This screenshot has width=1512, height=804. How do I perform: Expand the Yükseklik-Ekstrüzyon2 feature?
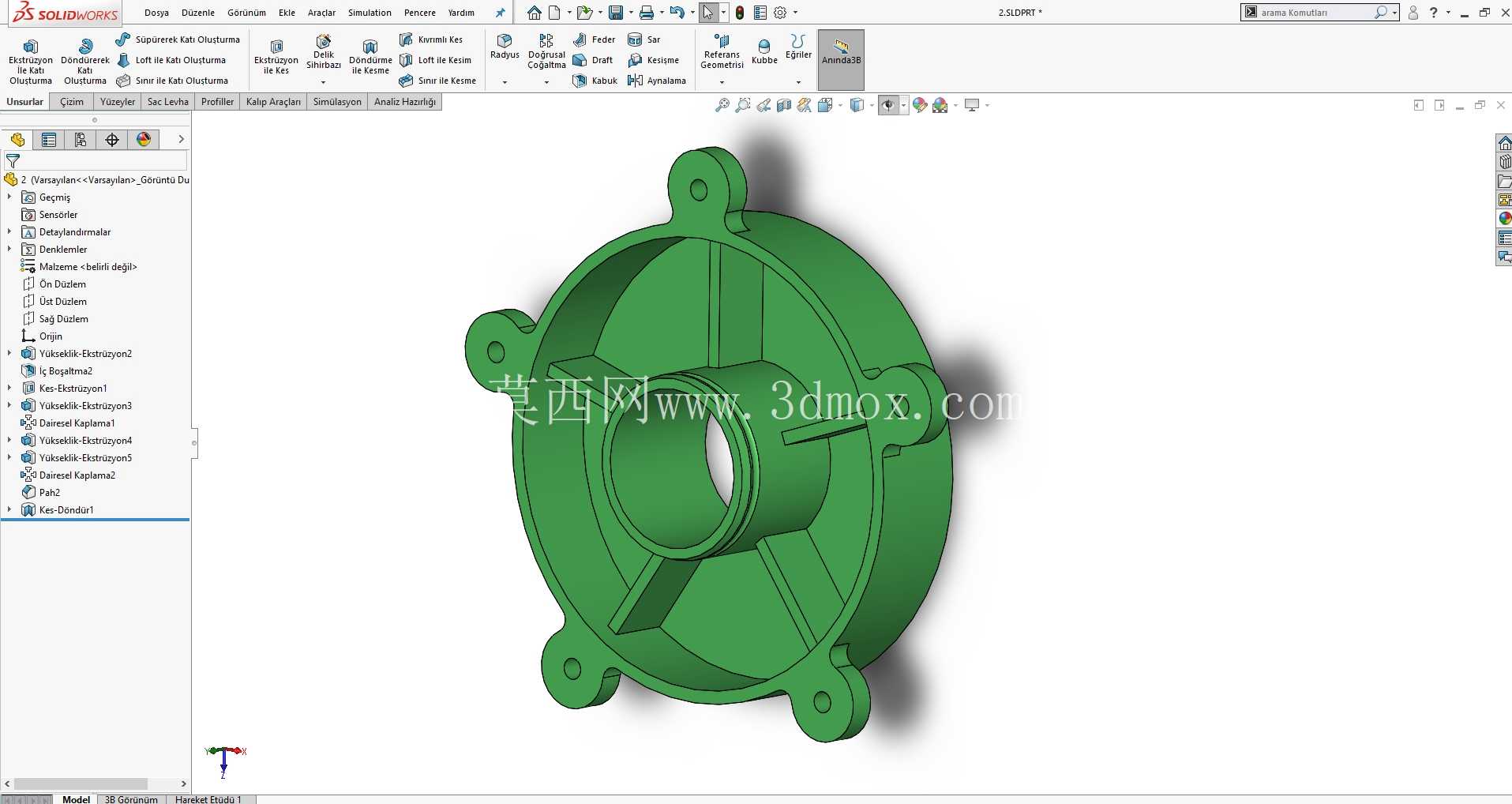tap(9, 354)
